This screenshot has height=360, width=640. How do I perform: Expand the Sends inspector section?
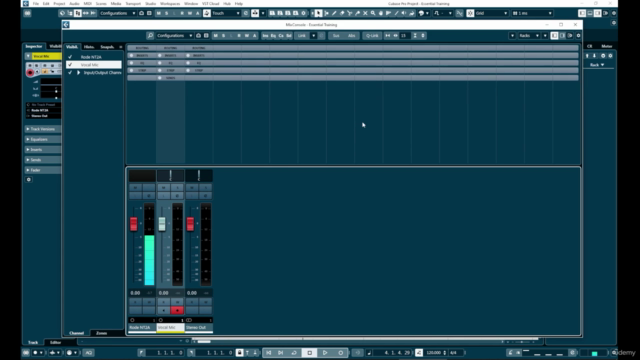tap(42, 160)
